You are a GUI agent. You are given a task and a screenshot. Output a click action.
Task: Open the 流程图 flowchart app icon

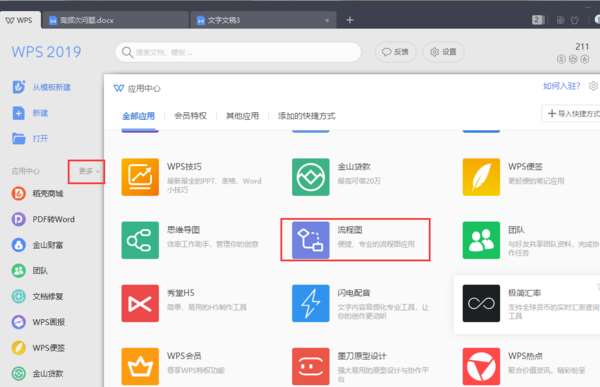click(x=310, y=240)
